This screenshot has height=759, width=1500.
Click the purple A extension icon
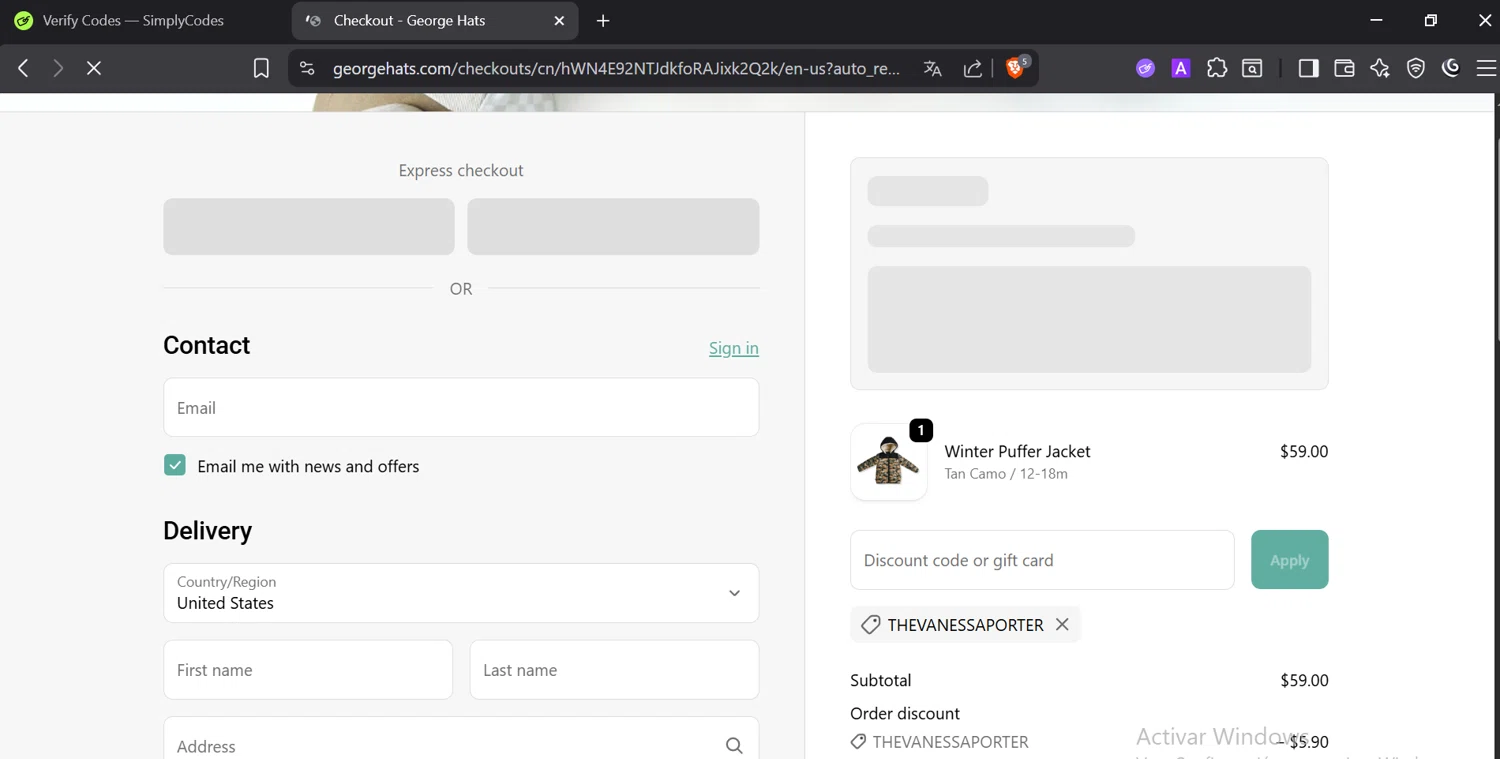1181,68
